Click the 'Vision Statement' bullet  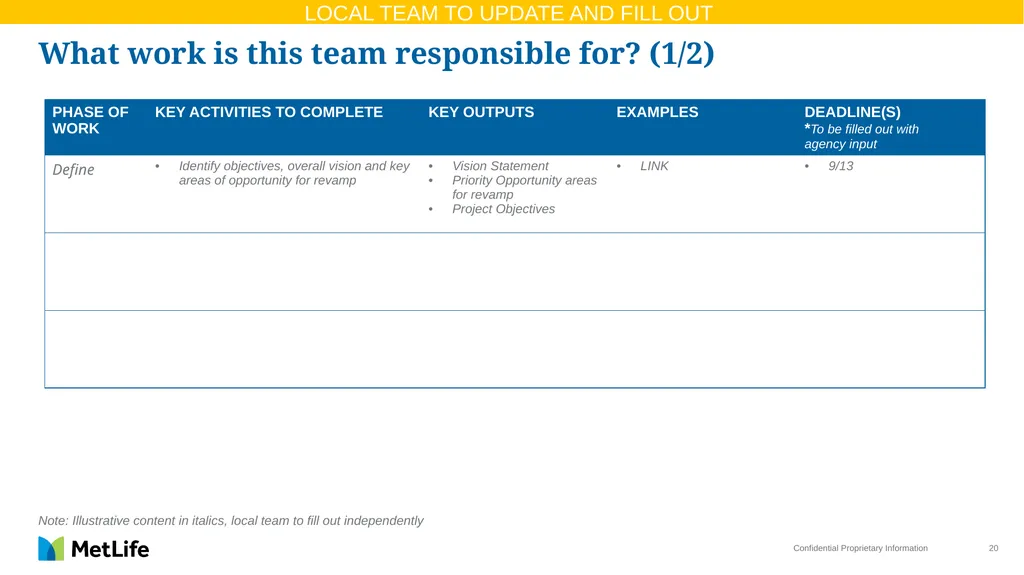tap(500, 166)
